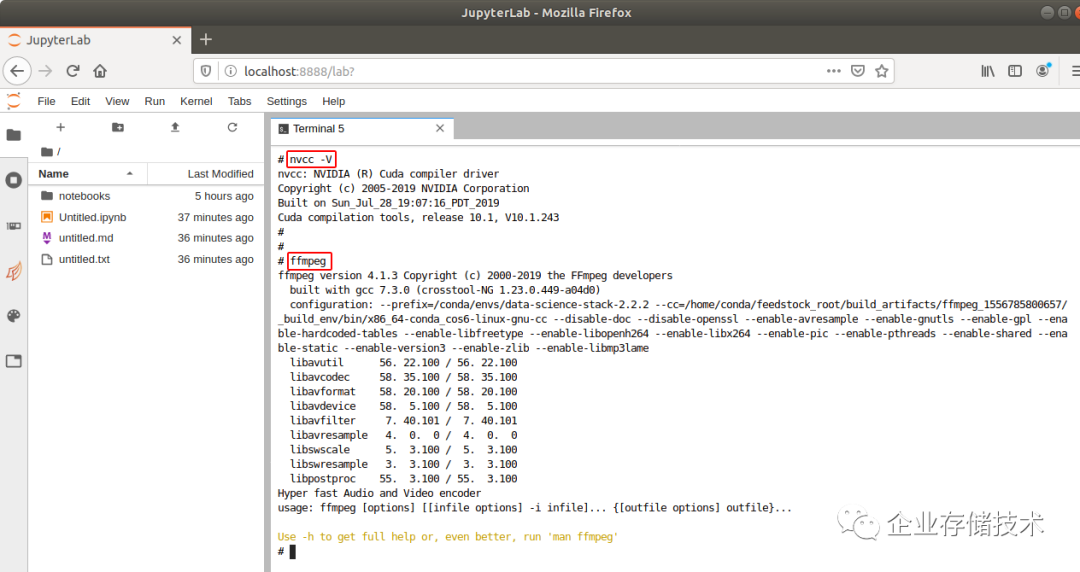Screen dimensions: 1080x572
Task: Refresh the file list
Action: 232,127
